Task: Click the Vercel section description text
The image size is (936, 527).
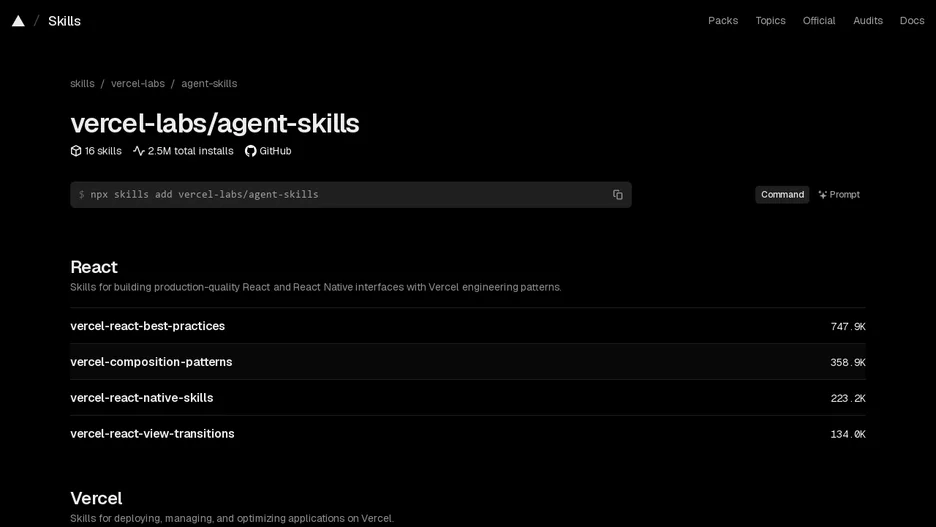Action: click(232, 518)
